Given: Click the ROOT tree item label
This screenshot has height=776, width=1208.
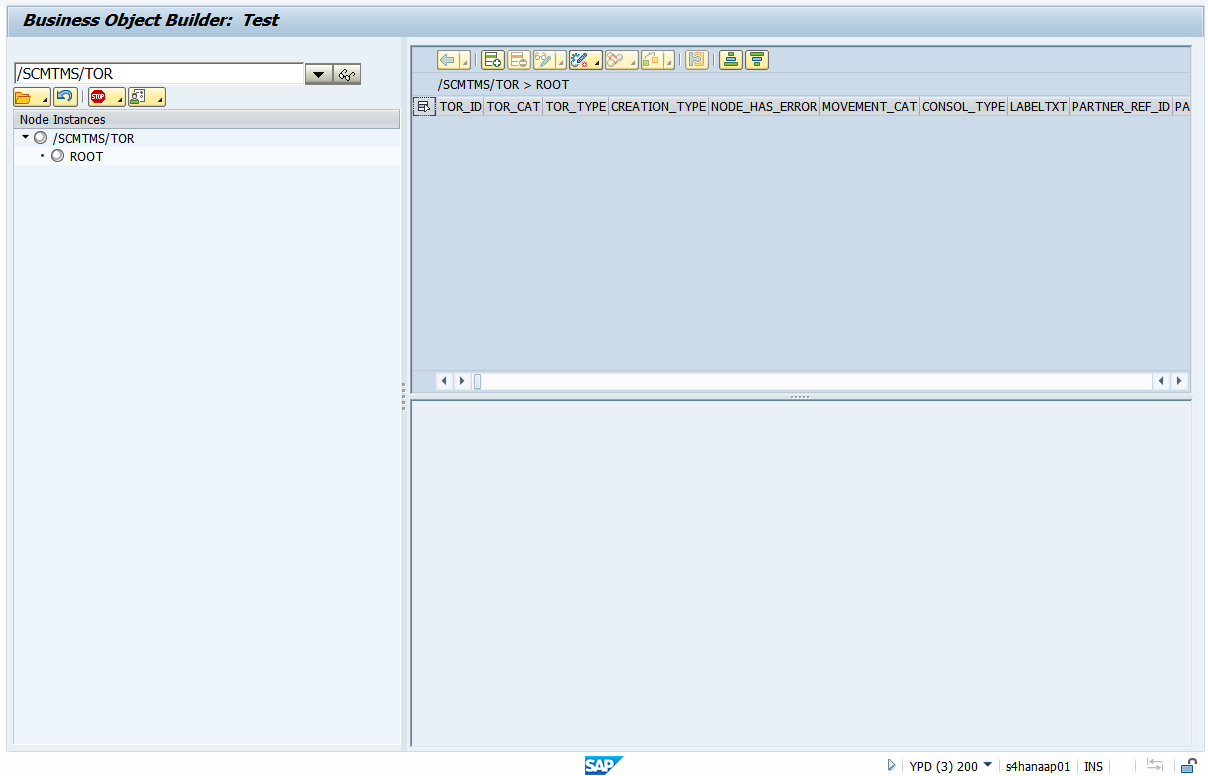Looking at the screenshot, I should (86, 157).
